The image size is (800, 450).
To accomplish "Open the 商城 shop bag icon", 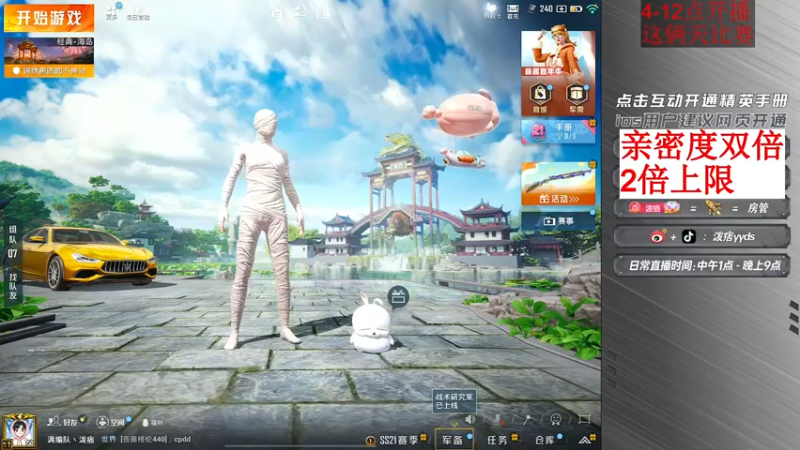I will tap(540, 97).
